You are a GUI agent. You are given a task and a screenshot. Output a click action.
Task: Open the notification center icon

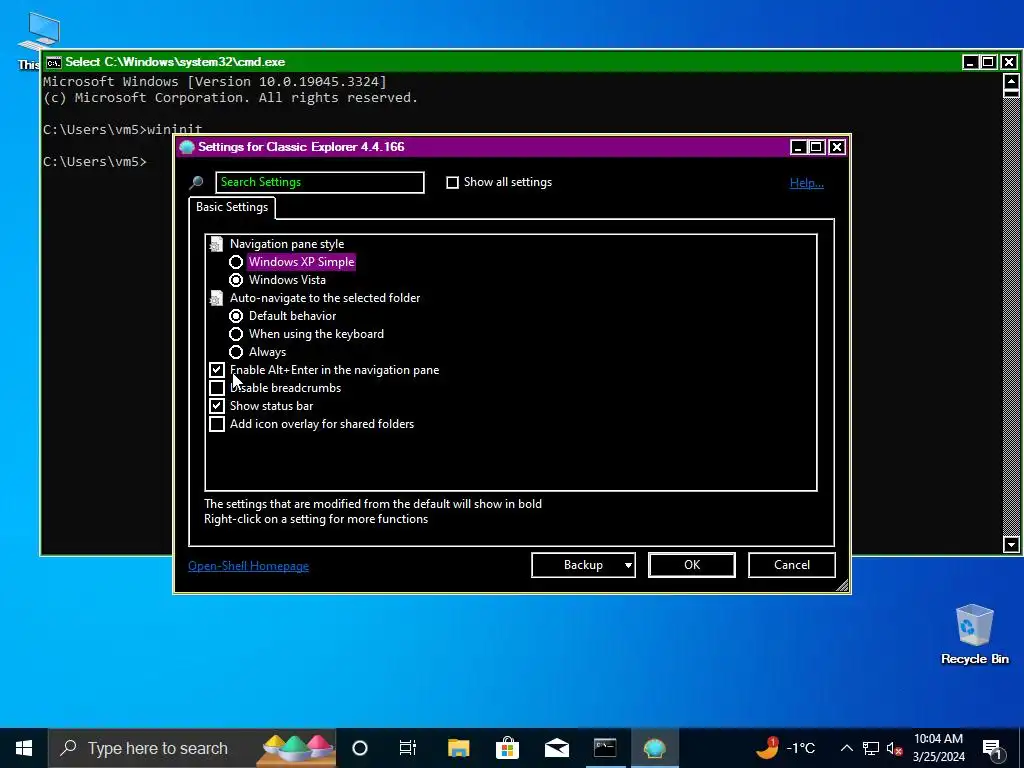[993, 748]
